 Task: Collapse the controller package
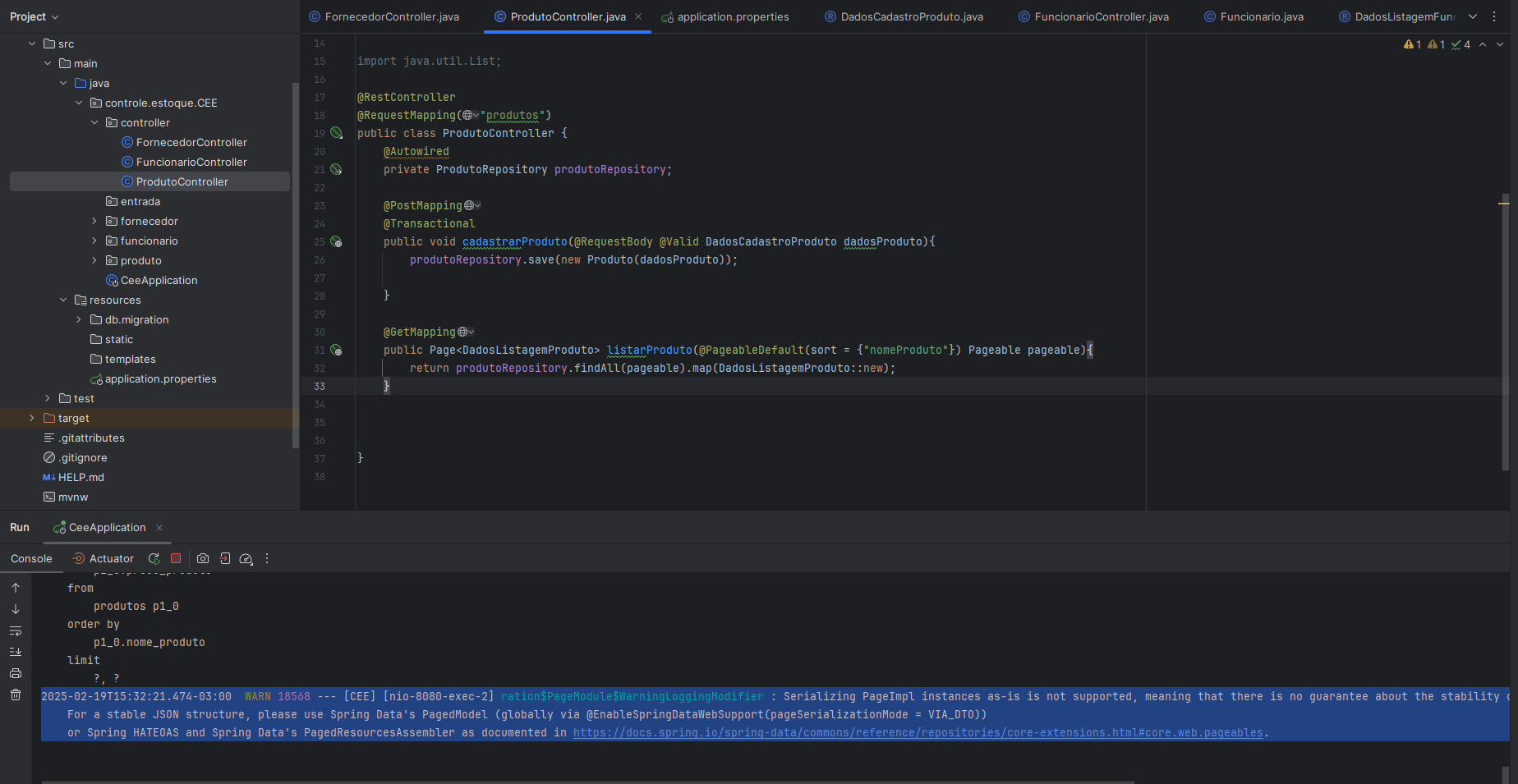[x=94, y=122]
